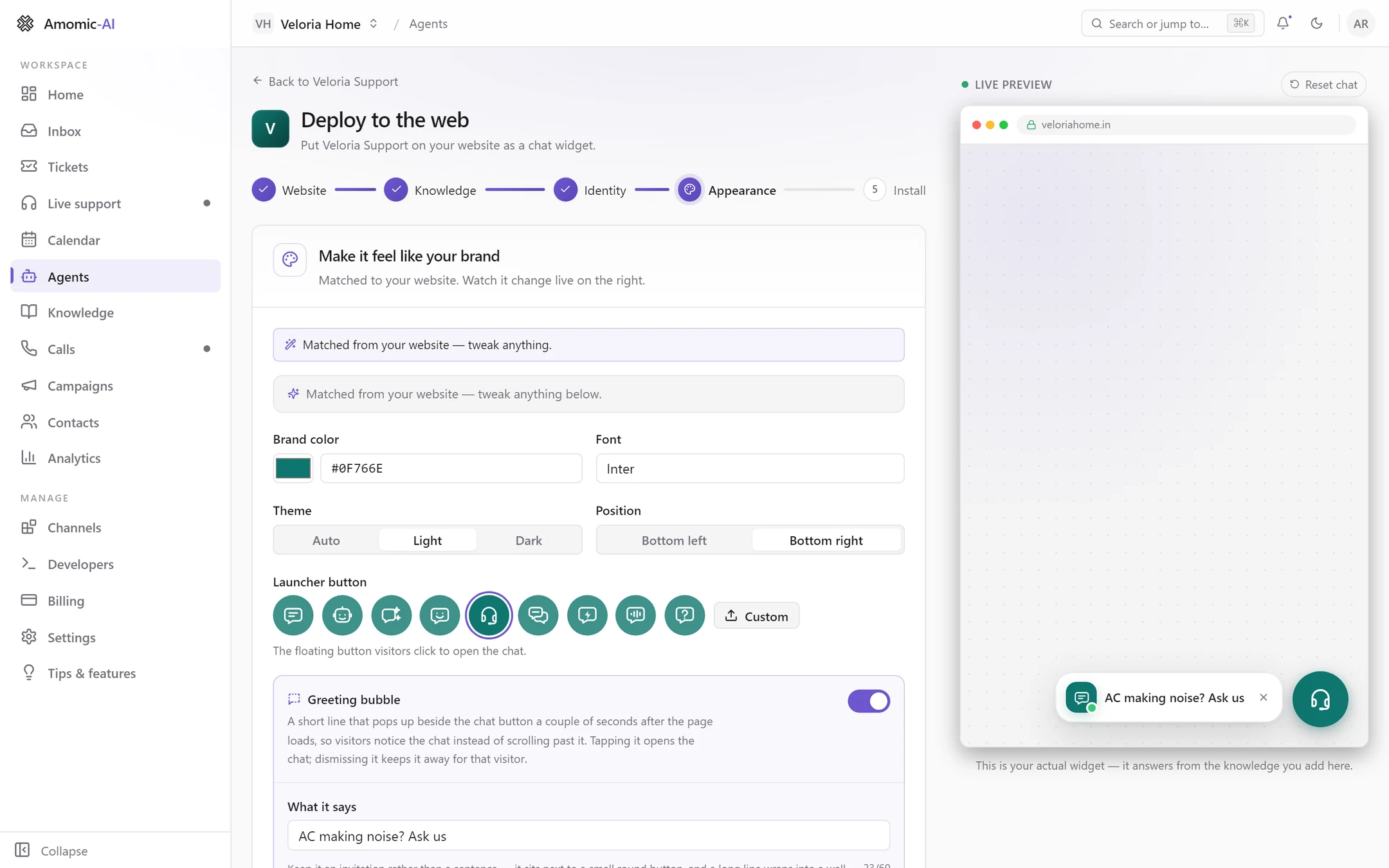Viewport: 1389px width, 868px height.
Task: Open the AR user avatar menu
Action: 1361,23
